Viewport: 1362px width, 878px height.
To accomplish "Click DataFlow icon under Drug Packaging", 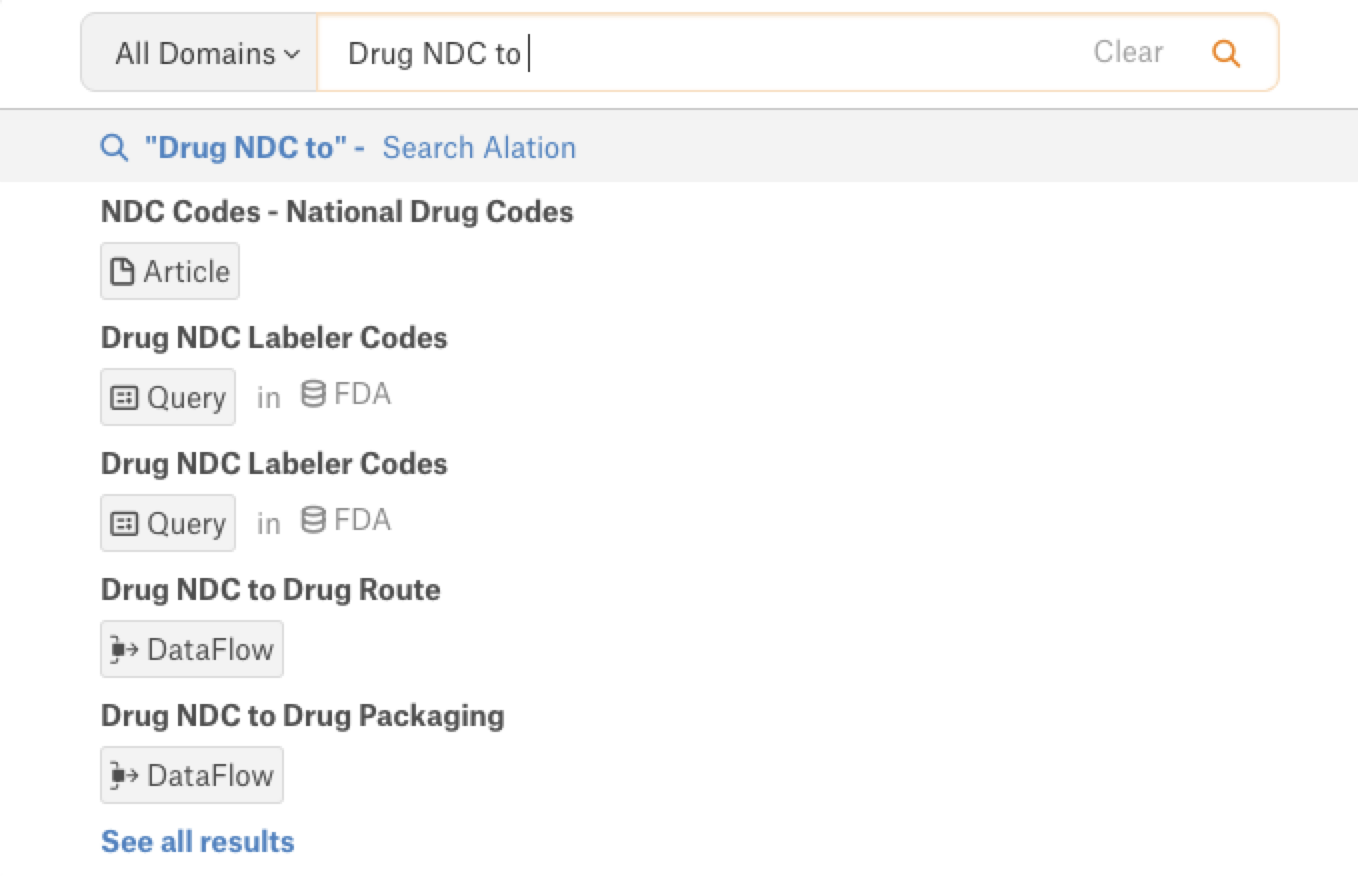I will (123, 775).
